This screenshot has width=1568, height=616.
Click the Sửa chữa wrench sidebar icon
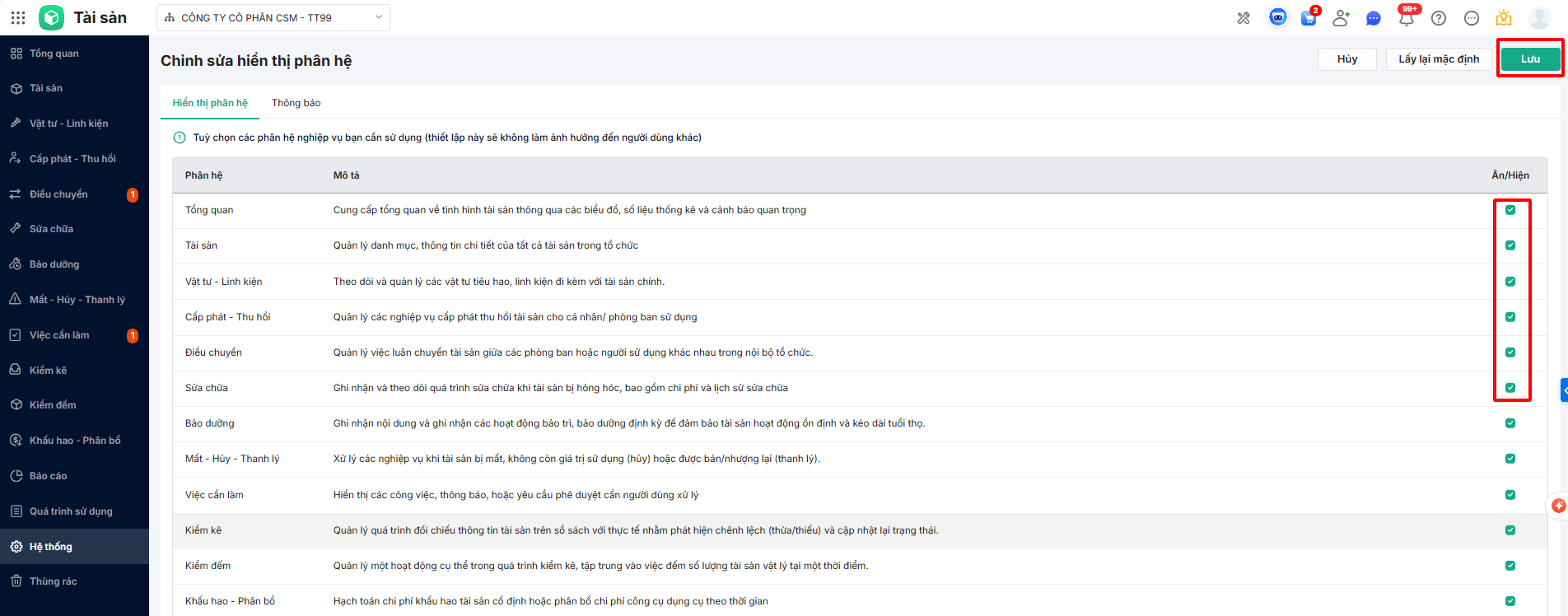[x=16, y=229]
